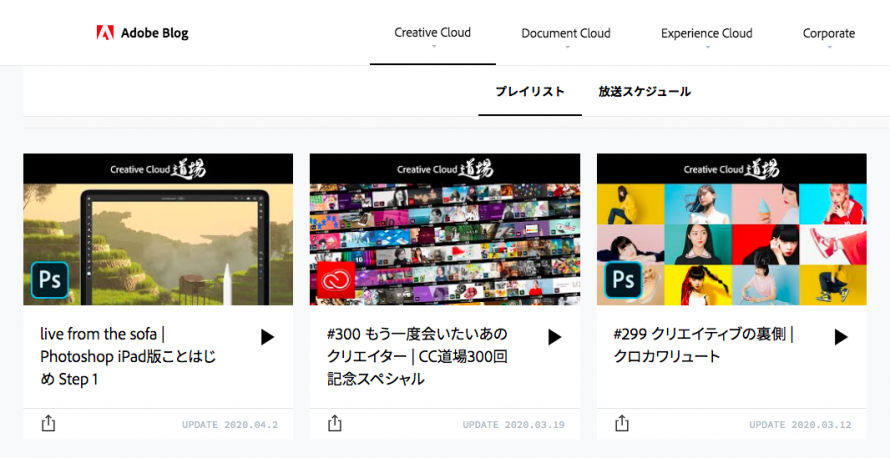Open the Document Cloud menu
890x458 pixels.
[566, 33]
